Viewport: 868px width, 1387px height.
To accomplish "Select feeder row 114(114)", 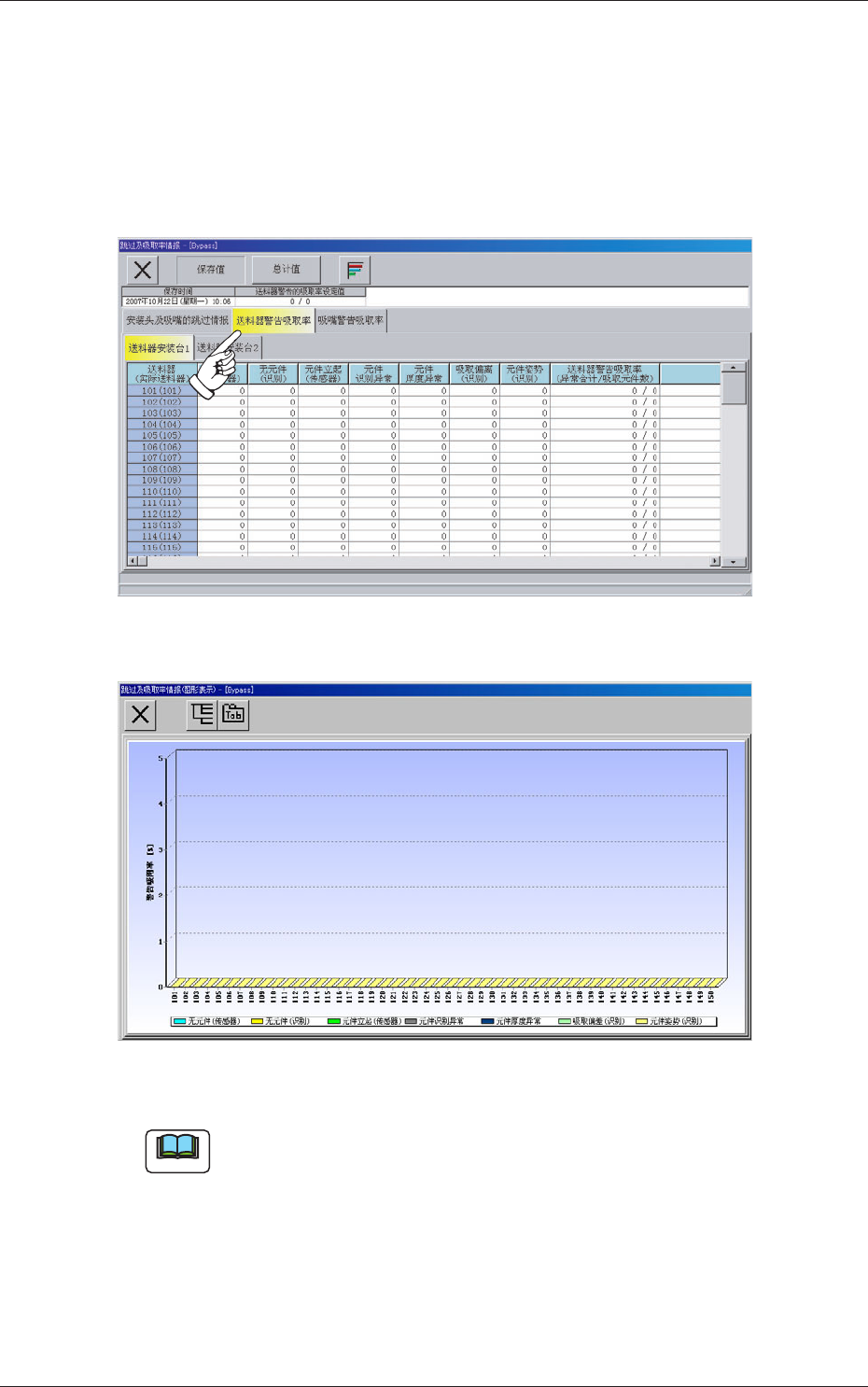I will [x=162, y=537].
